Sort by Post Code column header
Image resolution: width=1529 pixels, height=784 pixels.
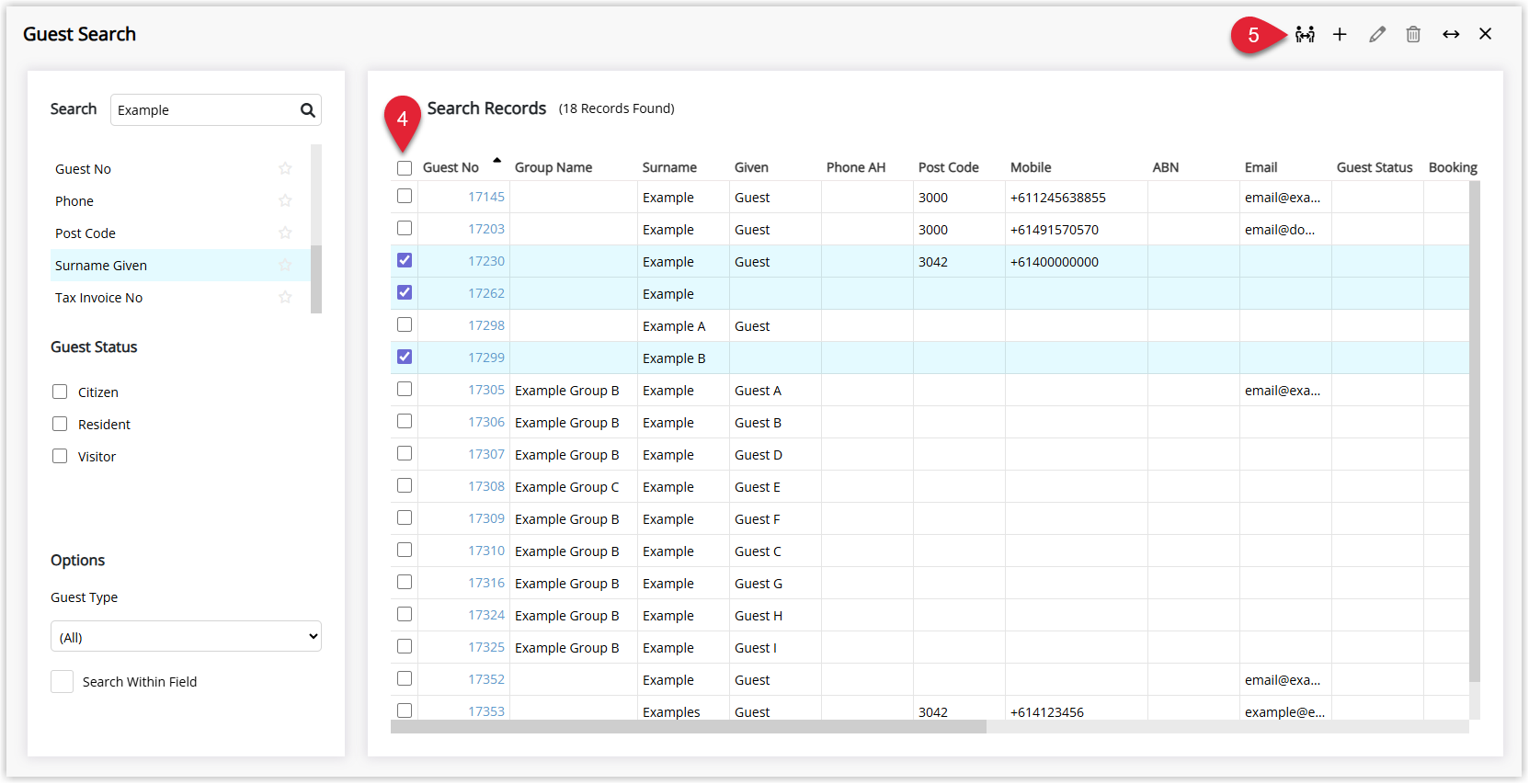948,167
